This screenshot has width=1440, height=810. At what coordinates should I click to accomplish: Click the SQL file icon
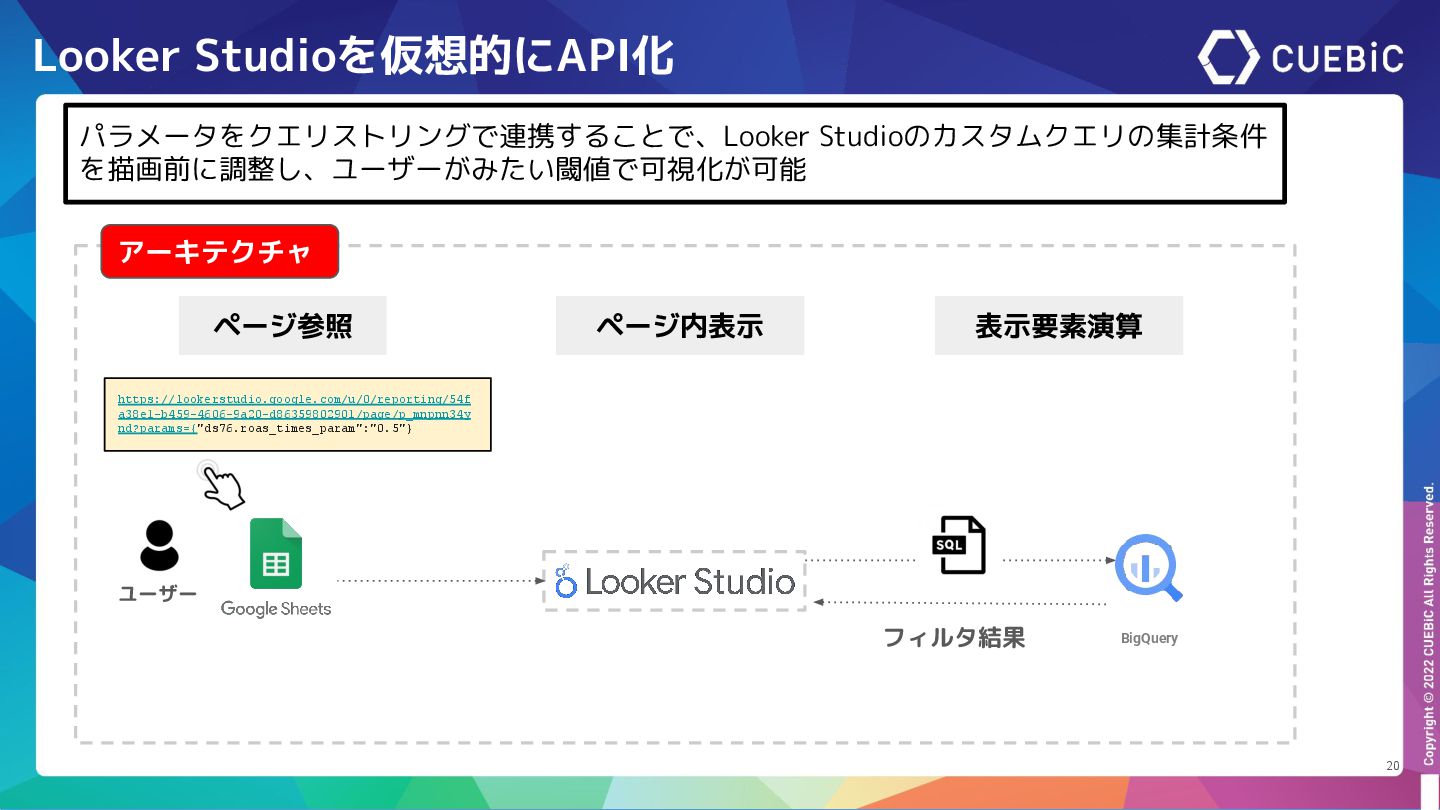pyautogui.click(x=958, y=545)
